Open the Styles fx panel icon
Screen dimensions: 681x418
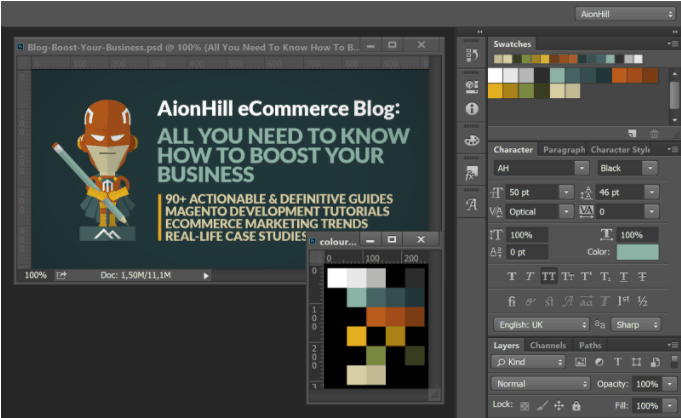tap(472, 173)
